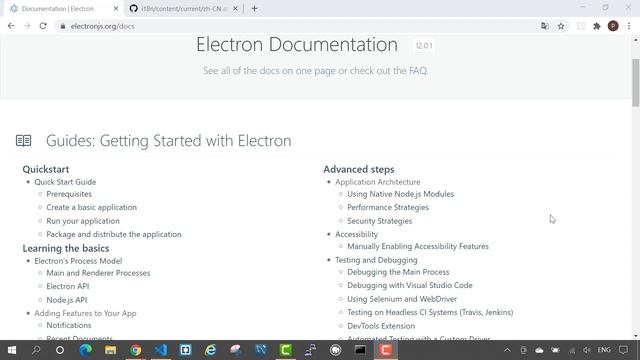Open the Security Strategies link

pos(380,221)
